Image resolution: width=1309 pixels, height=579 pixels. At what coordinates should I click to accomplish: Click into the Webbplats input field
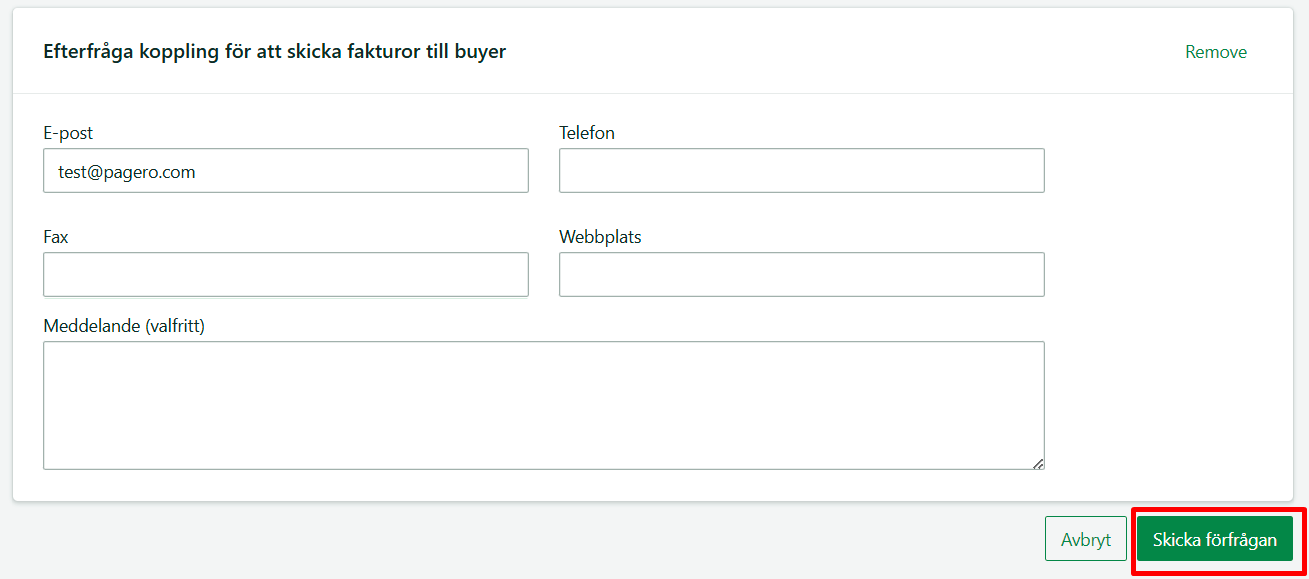tap(802, 275)
